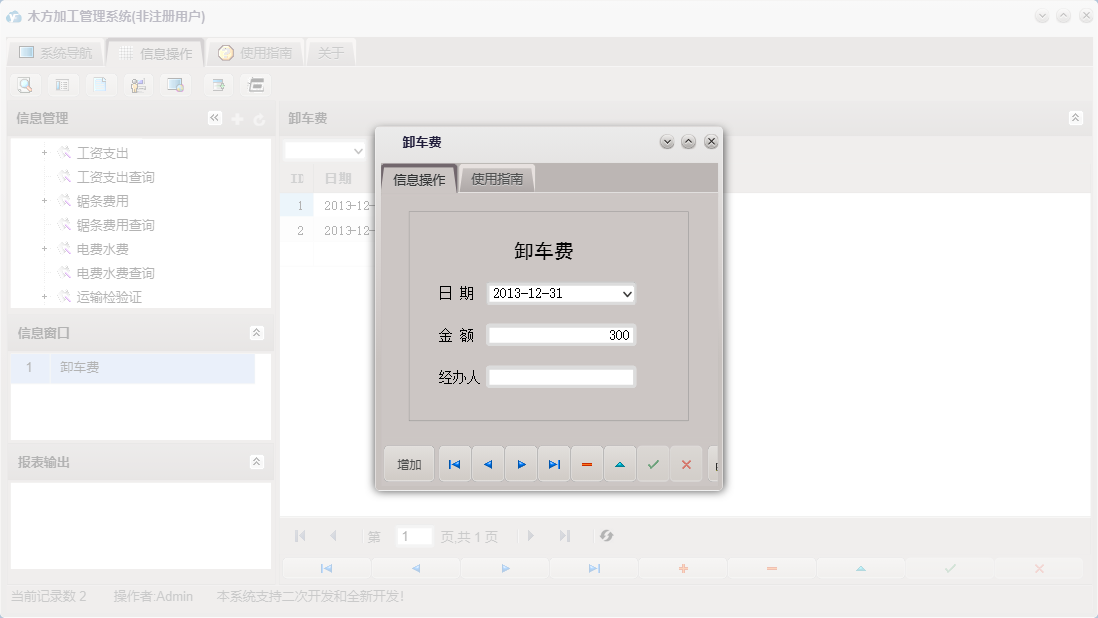Viewport: 1098px width, 618px height.
Task: Expand the 电费水费 tree item
Action: coord(44,248)
